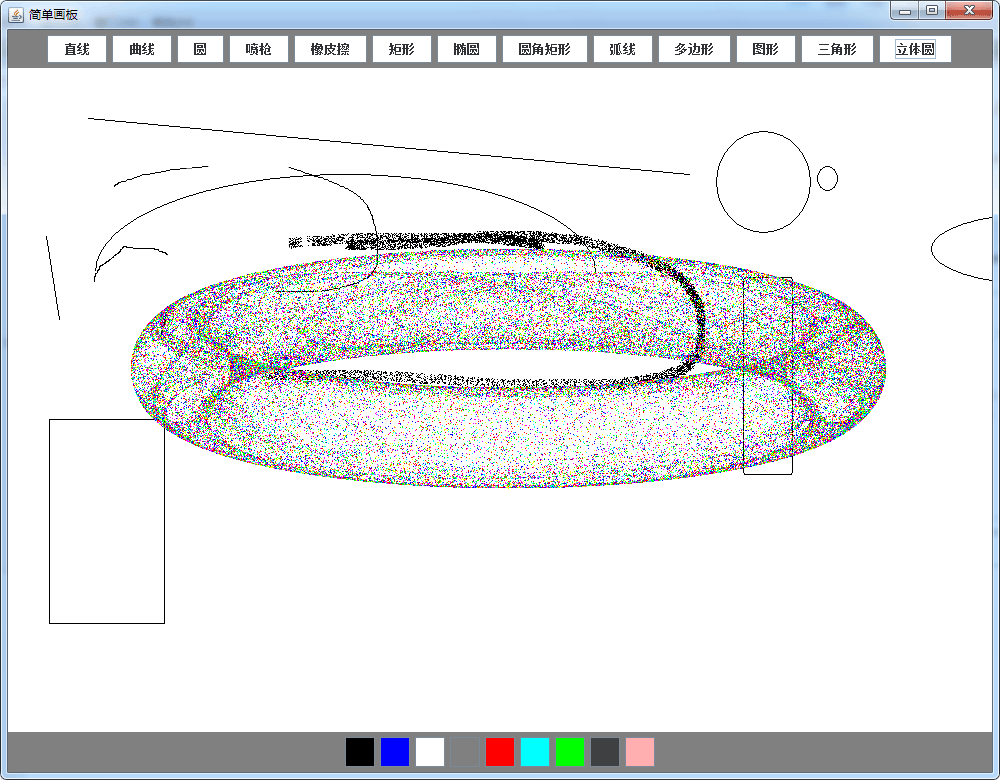Pick the black color swatch
The image size is (1000, 780).
click(x=360, y=752)
